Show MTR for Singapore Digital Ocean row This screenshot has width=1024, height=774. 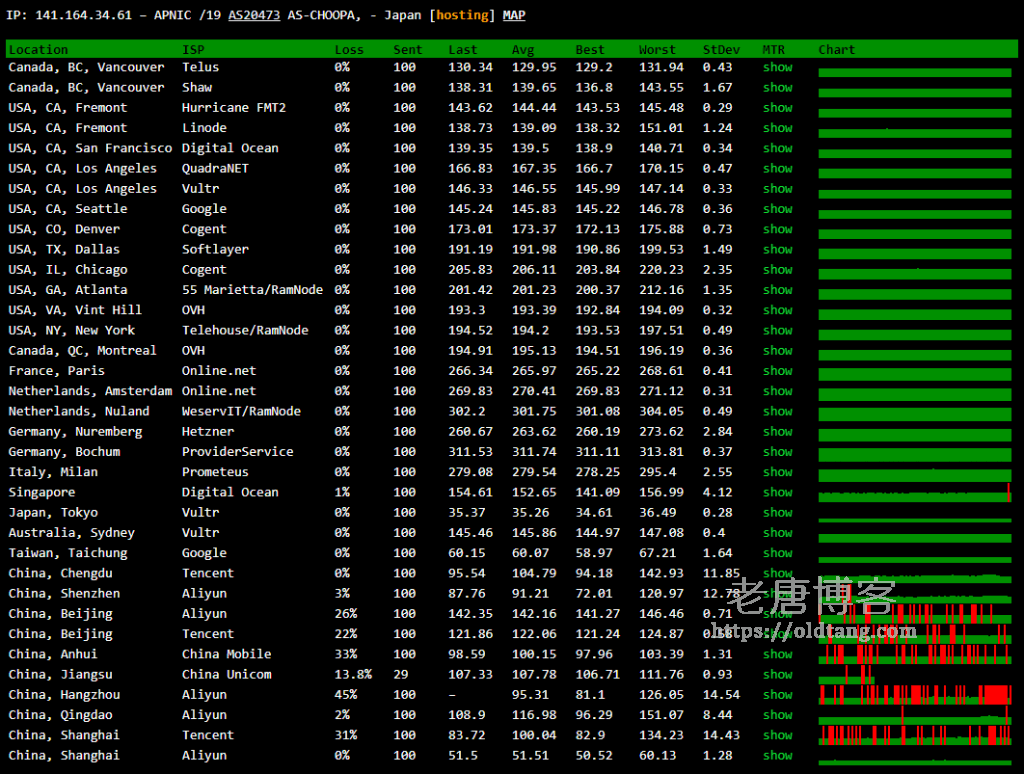(x=777, y=492)
